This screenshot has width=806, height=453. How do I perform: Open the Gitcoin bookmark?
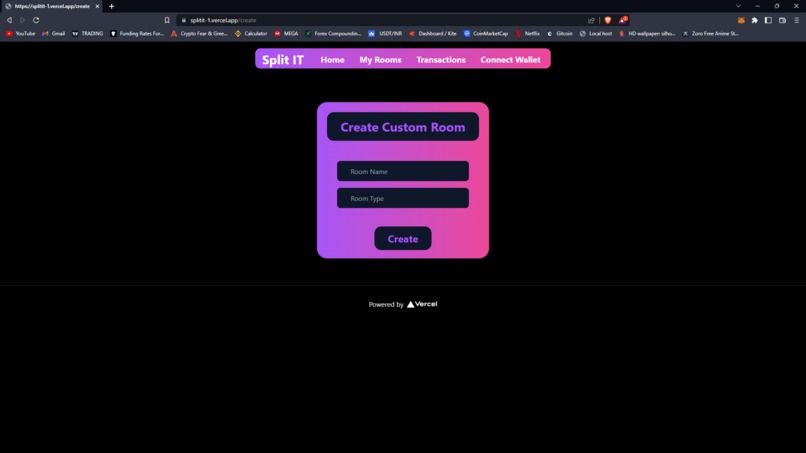point(560,33)
